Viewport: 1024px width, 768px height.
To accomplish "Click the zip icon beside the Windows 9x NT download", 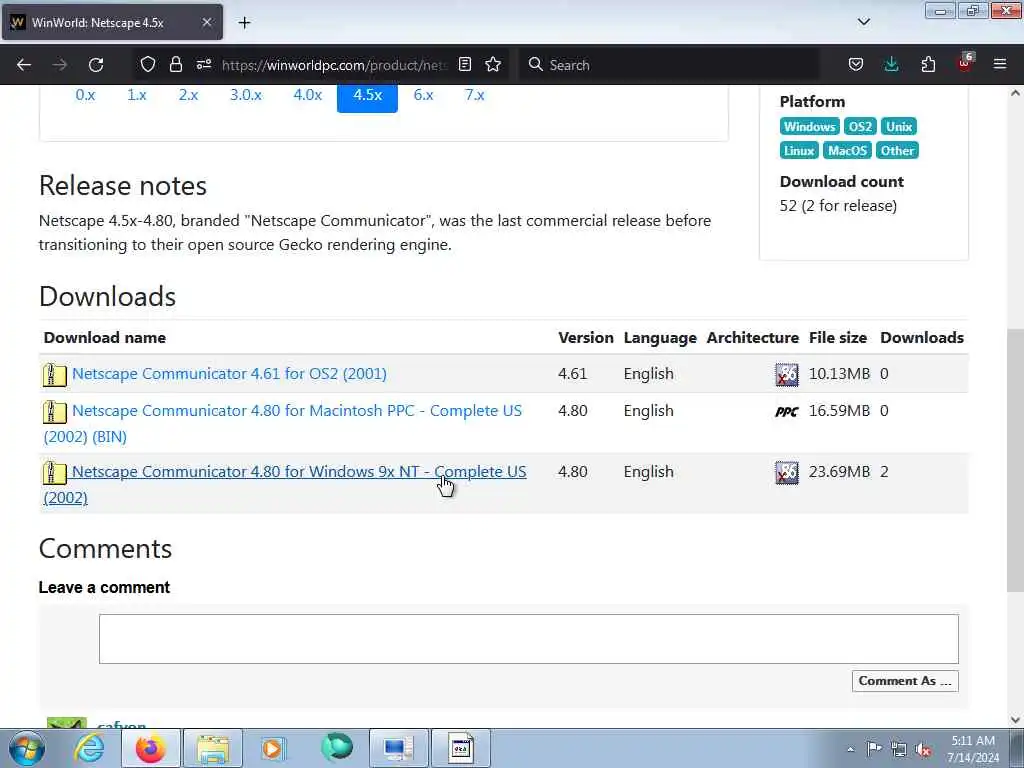I will point(55,473).
